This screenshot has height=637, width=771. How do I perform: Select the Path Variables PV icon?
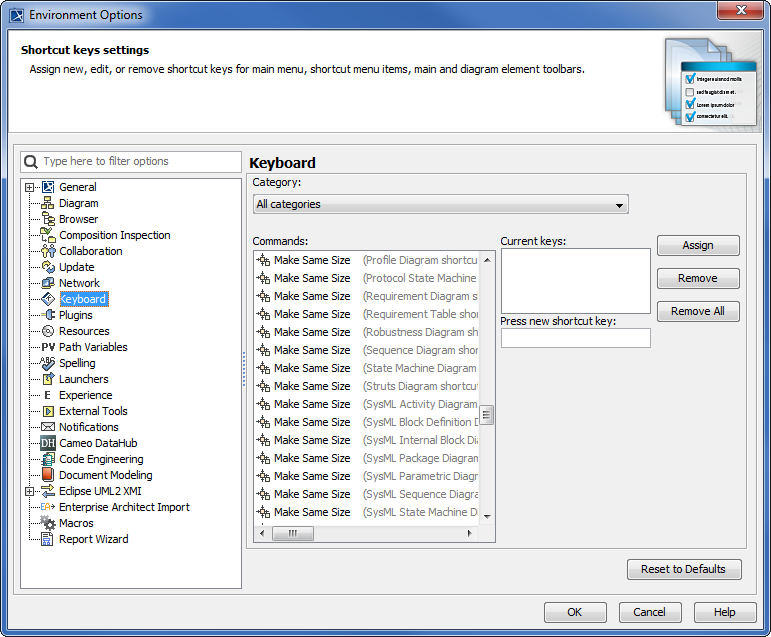pos(48,347)
